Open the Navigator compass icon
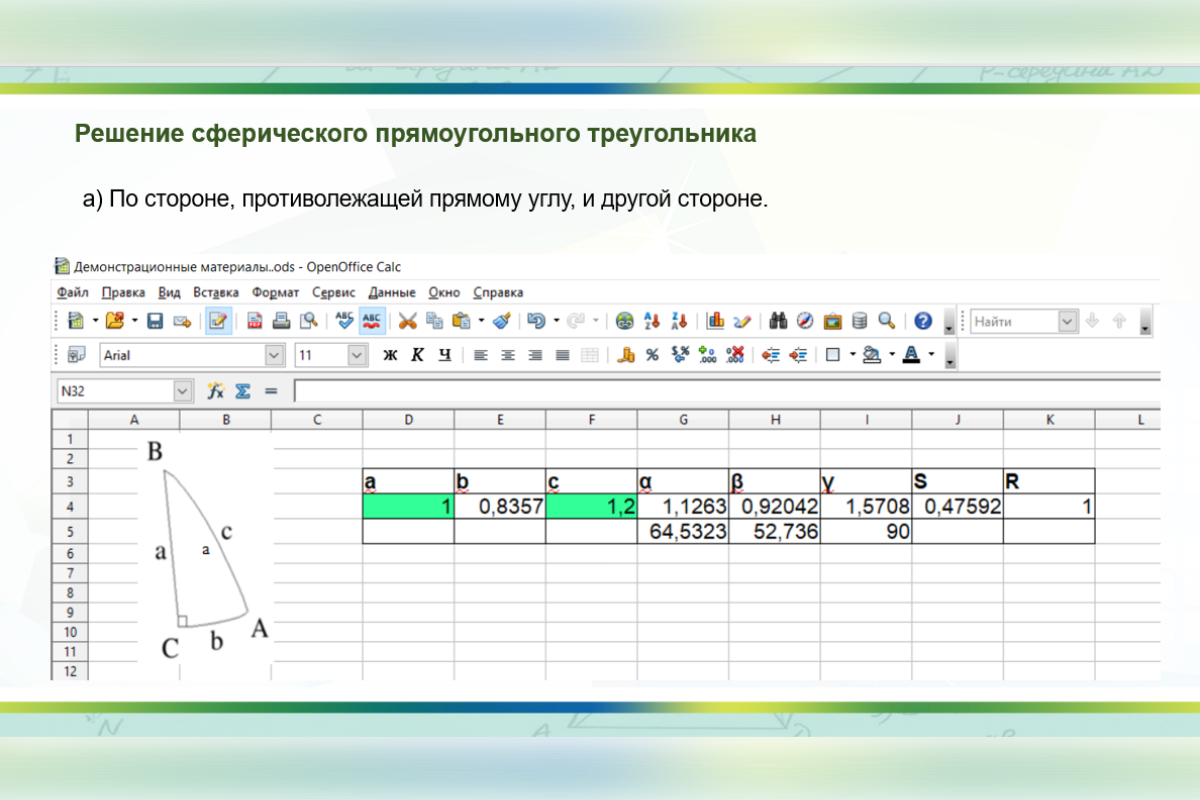The image size is (1200, 800). pyautogui.click(x=806, y=321)
